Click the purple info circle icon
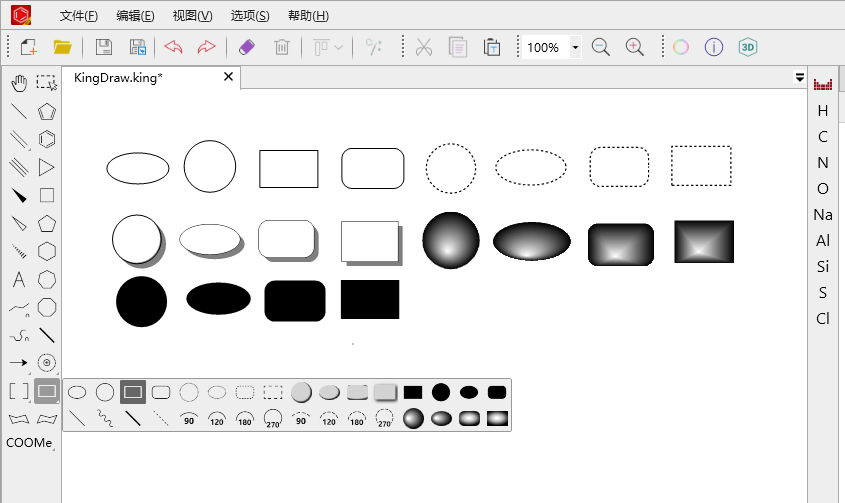 (x=714, y=47)
